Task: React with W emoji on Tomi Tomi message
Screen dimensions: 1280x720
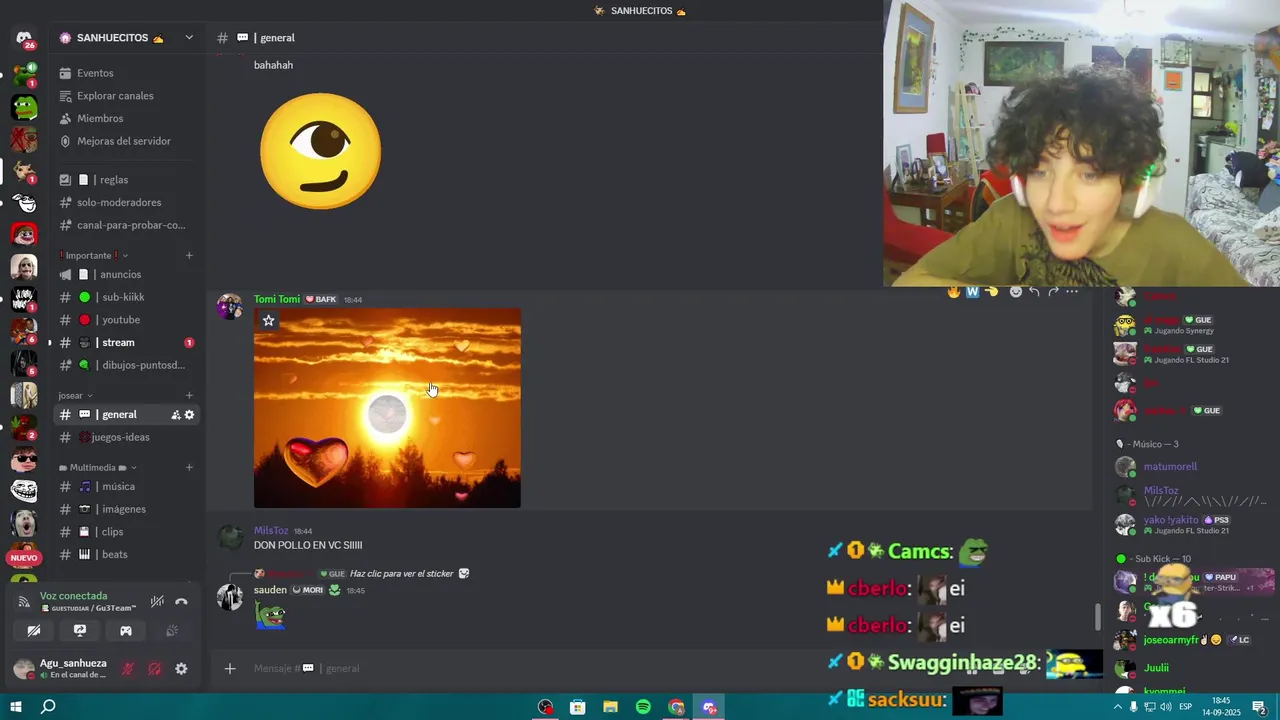Action: pos(972,292)
